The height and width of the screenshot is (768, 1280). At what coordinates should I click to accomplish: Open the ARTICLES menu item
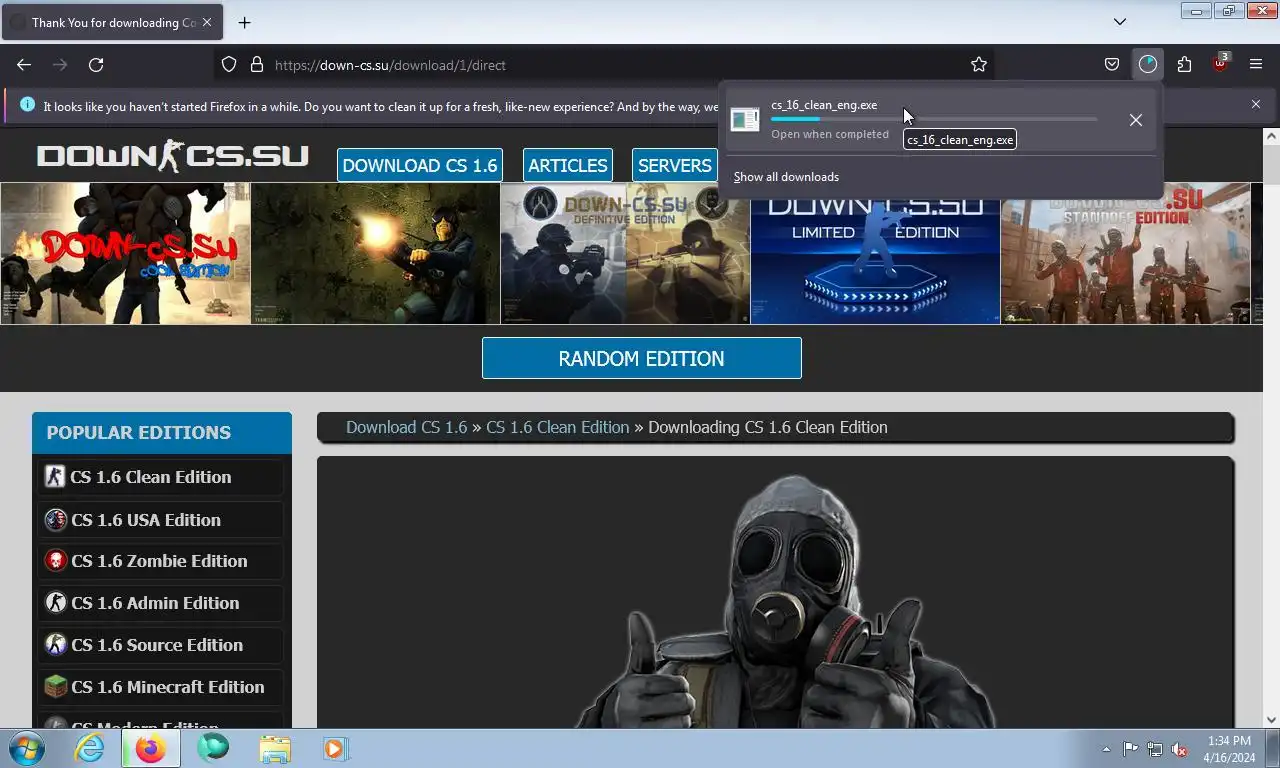(x=568, y=165)
